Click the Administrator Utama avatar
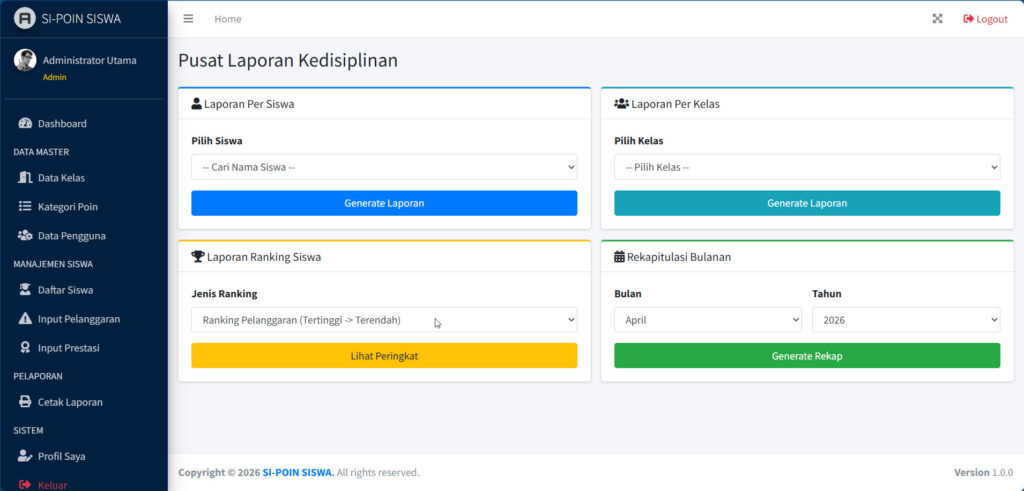 tap(25, 60)
